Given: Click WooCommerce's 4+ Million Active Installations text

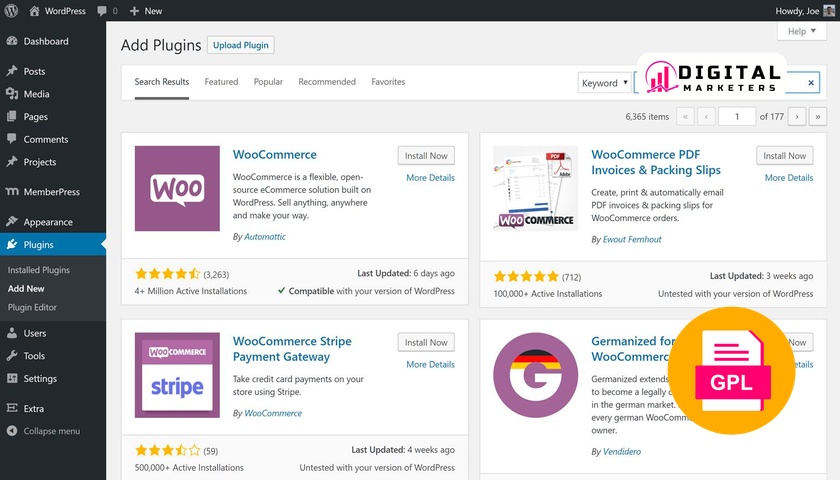Looking at the screenshot, I should [191, 291].
